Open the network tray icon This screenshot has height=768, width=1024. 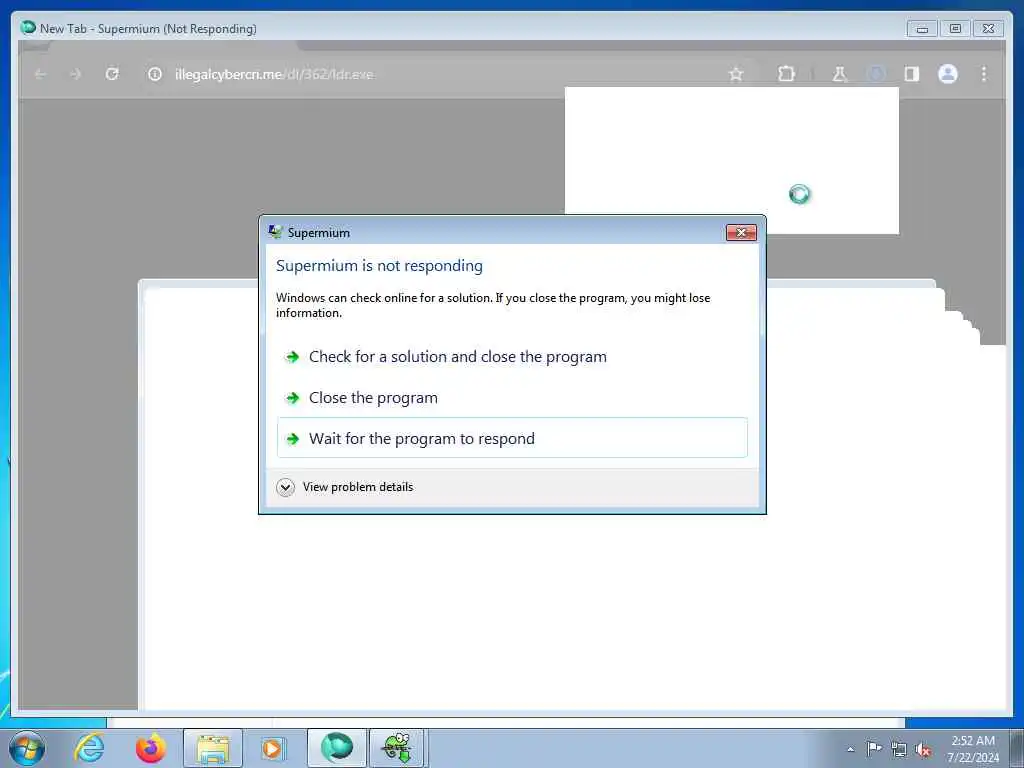point(899,750)
